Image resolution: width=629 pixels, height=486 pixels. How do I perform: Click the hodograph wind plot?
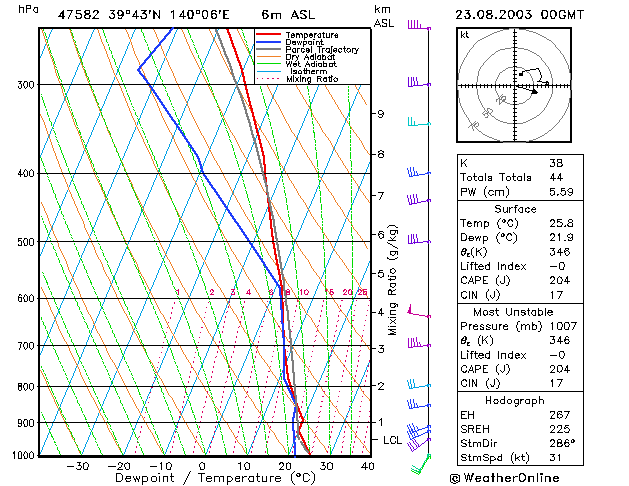[514, 85]
